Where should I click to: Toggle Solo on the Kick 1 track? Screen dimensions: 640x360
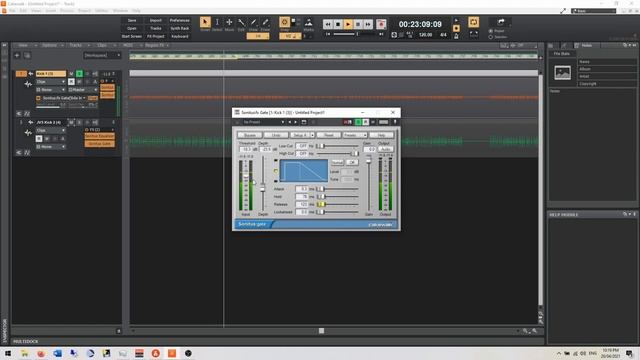click(x=79, y=74)
